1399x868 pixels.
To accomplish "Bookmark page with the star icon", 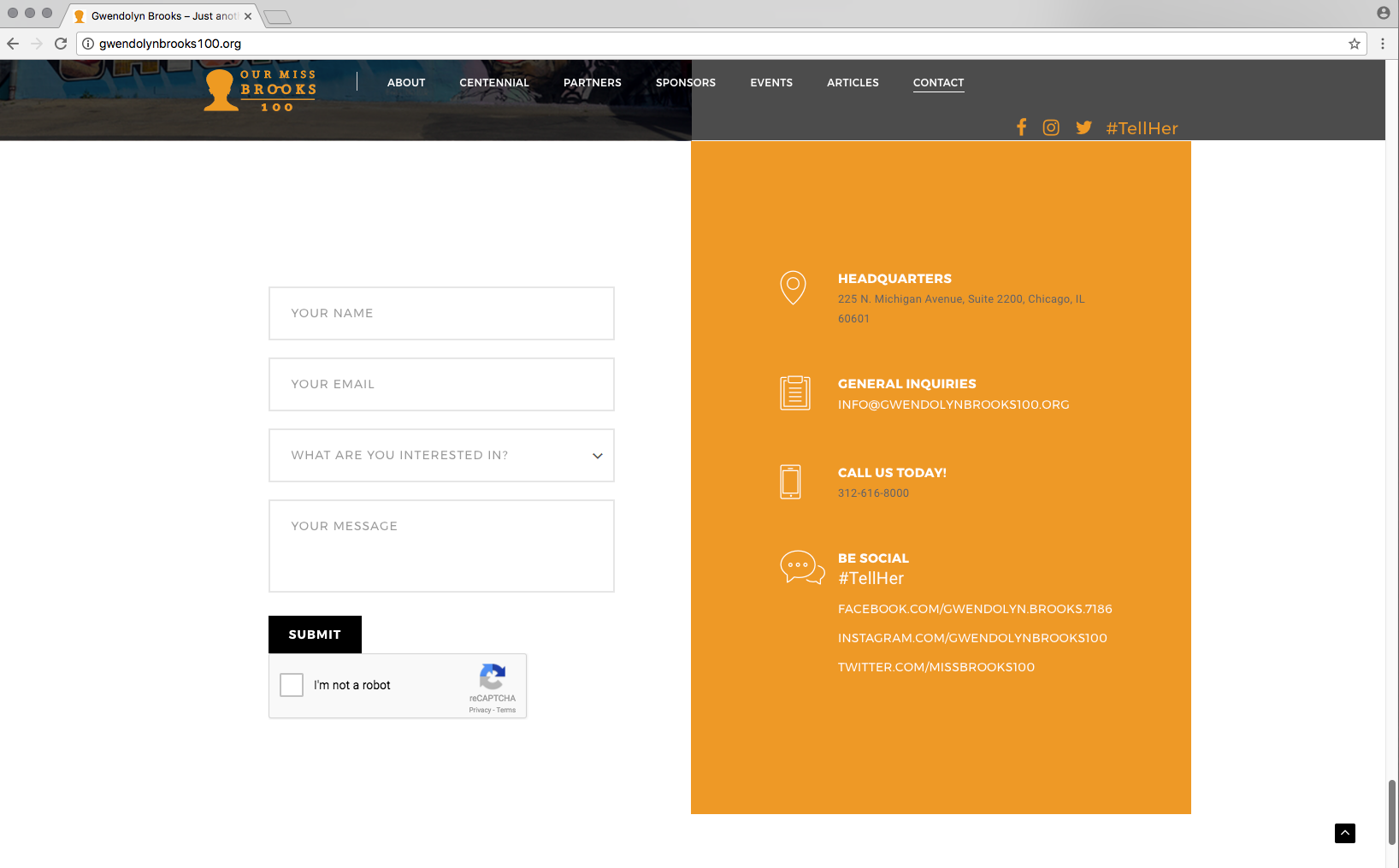I will (1355, 44).
